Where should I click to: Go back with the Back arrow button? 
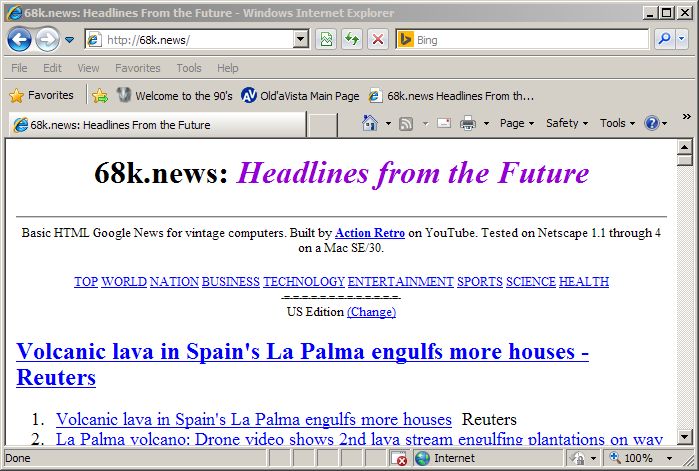tap(19, 39)
